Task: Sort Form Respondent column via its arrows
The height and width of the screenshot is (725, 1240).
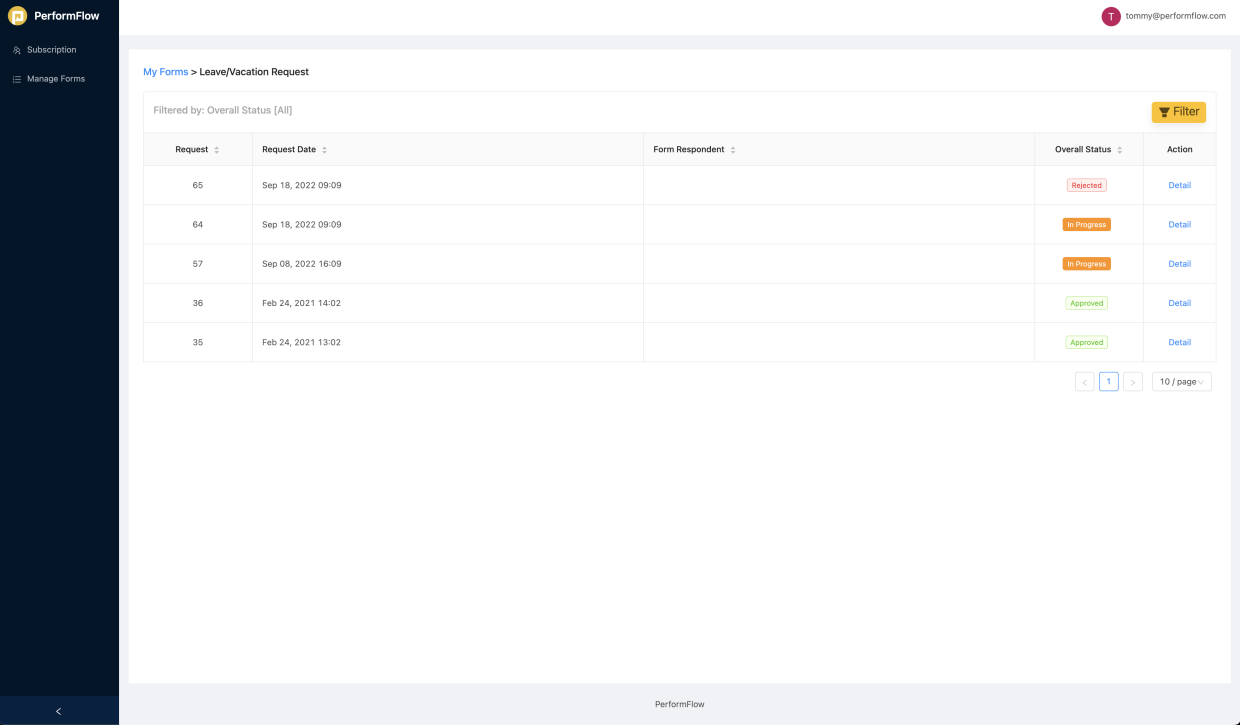Action: (733, 149)
